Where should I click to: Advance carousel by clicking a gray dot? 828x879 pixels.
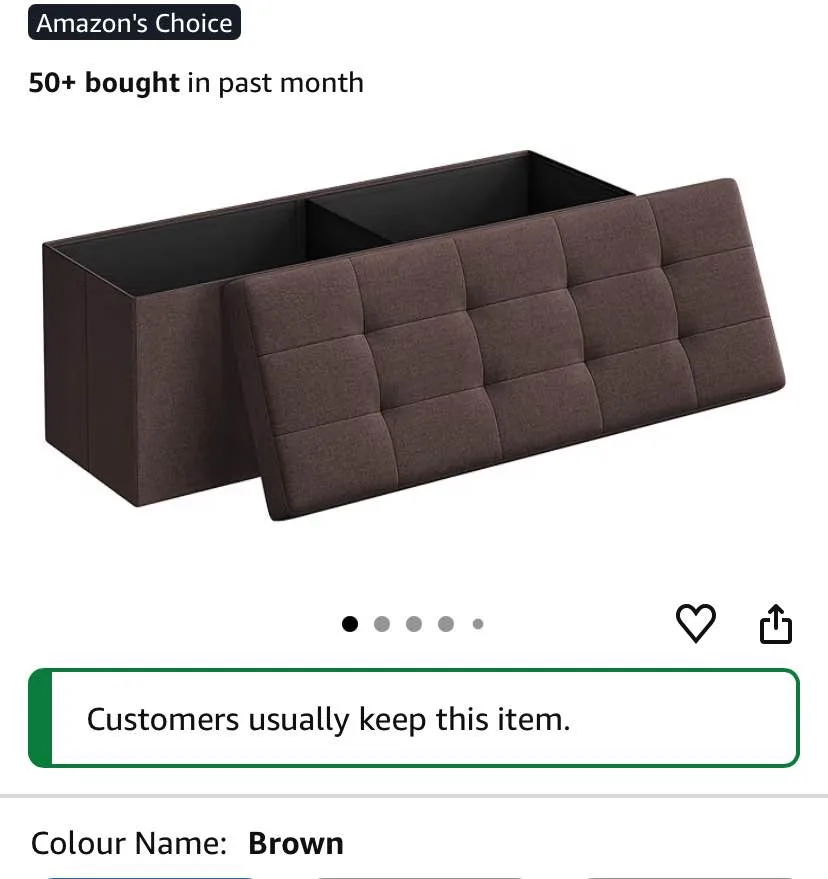pos(383,623)
